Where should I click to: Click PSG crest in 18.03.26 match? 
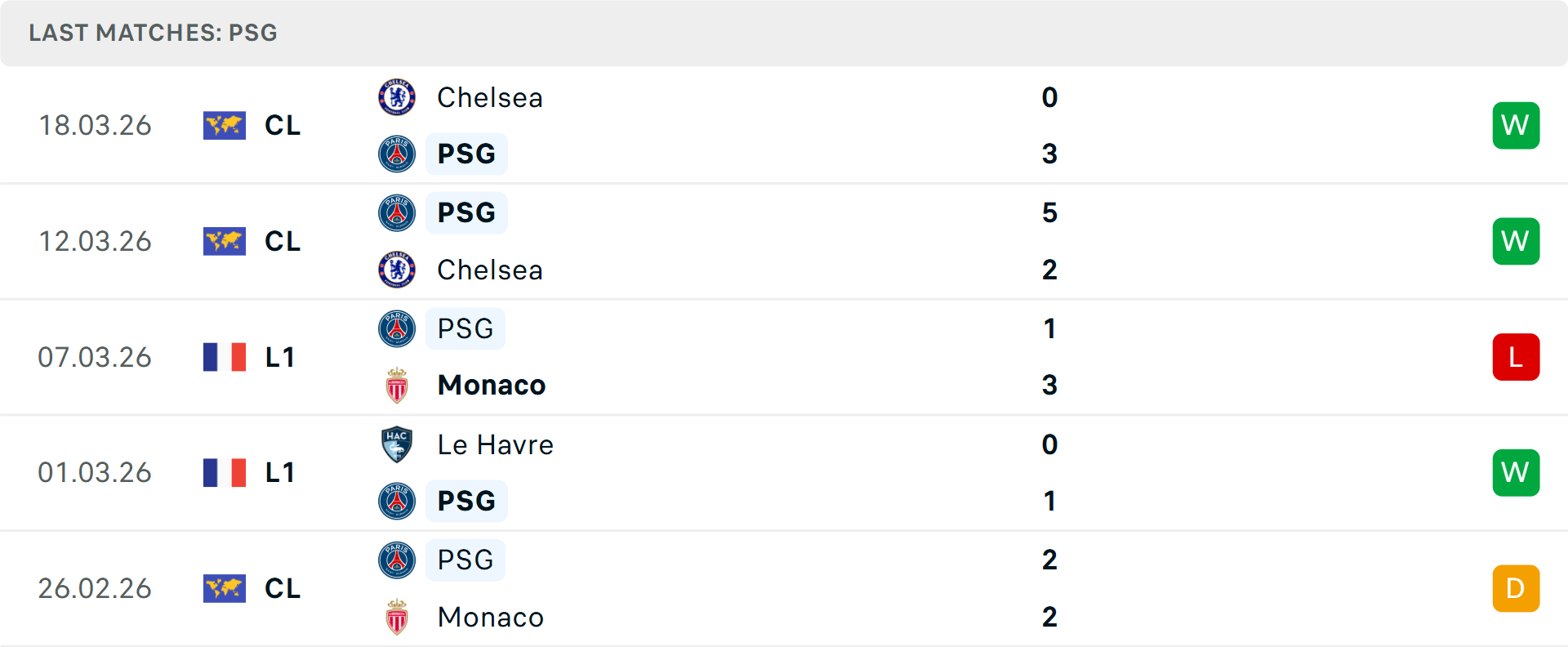(397, 154)
